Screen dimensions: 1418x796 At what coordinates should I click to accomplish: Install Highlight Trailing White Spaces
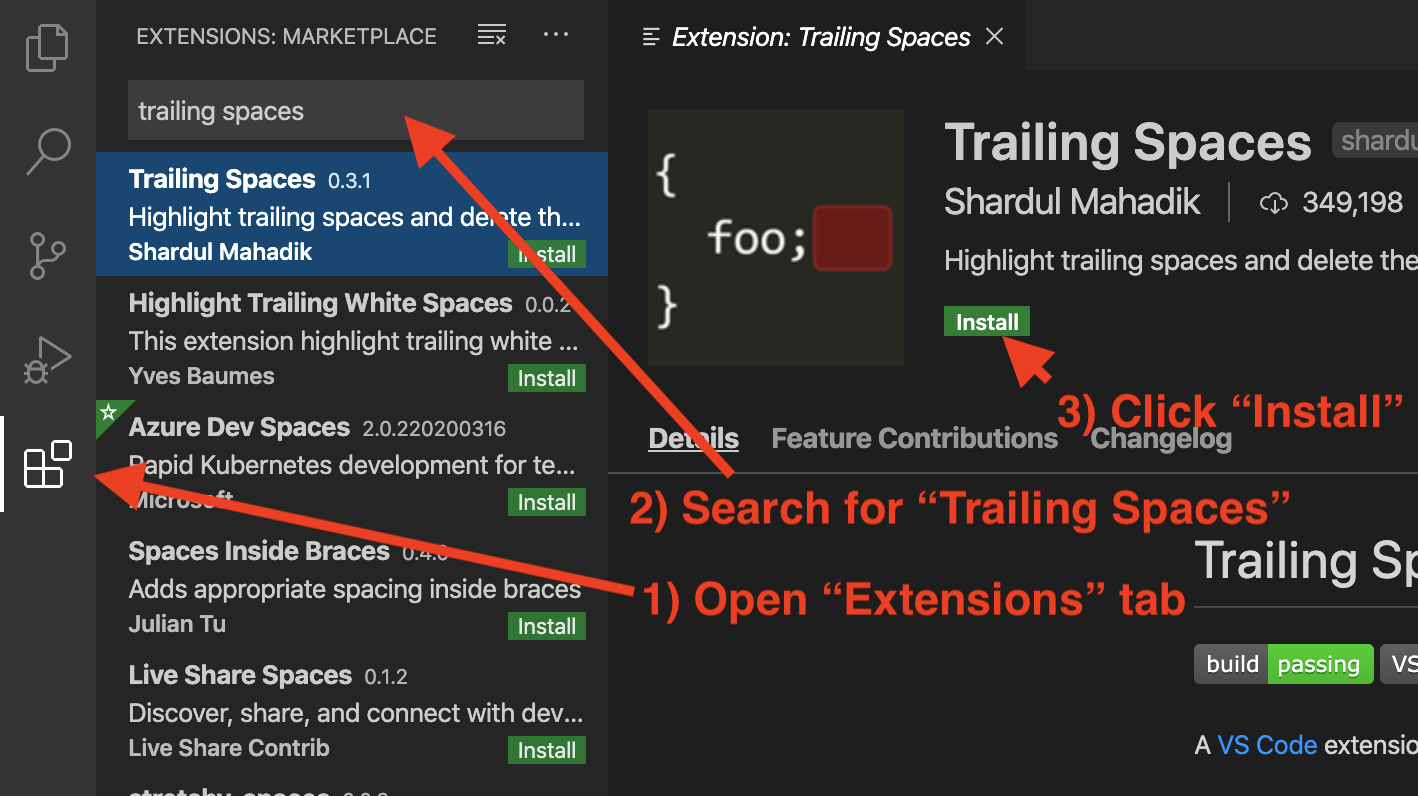point(546,378)
